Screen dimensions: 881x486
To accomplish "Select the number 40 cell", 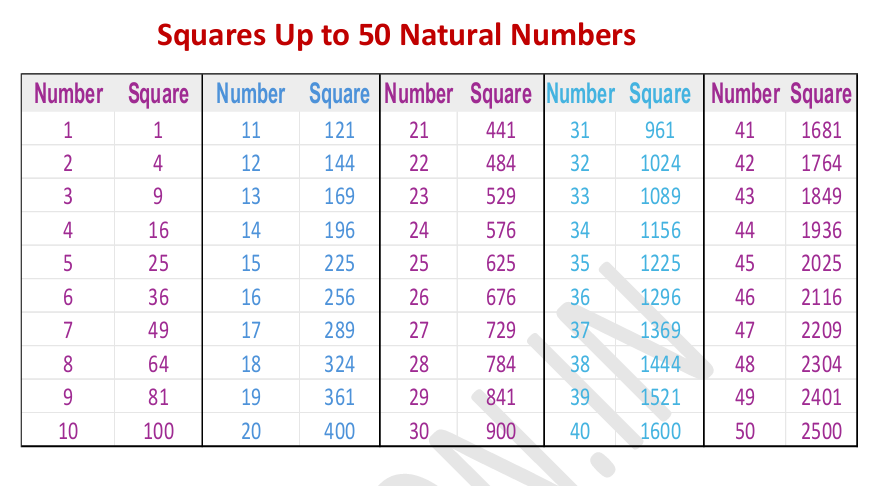I will pos(580,431).
